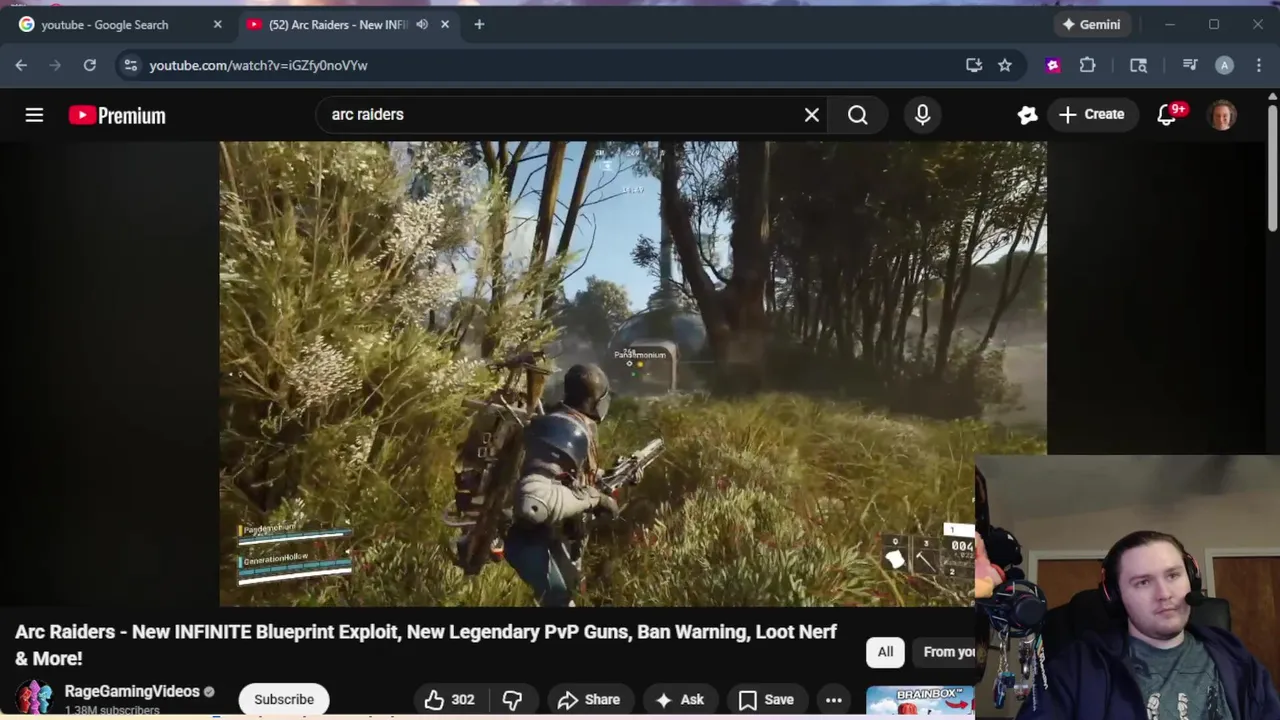Screen dimensions: 1280x720
Task: Click the address bar URL
Action: 258,65
